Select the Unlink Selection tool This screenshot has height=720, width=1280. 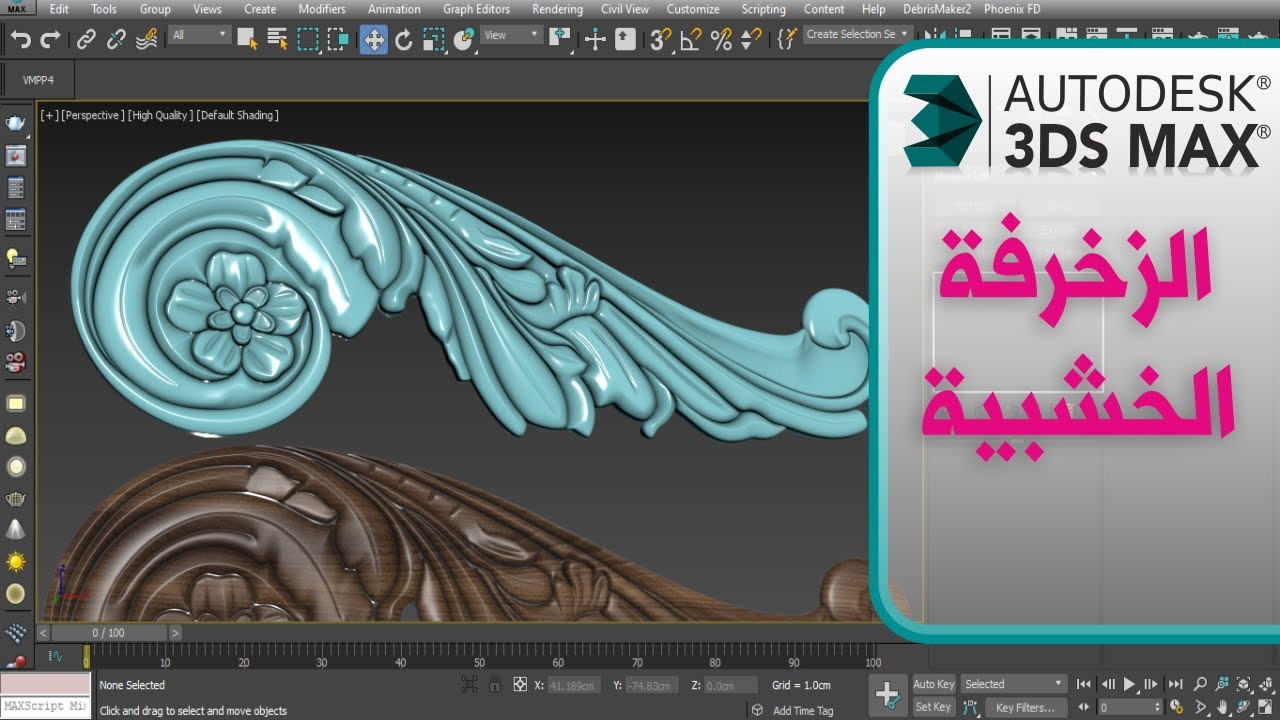click(x=116, y=40)
